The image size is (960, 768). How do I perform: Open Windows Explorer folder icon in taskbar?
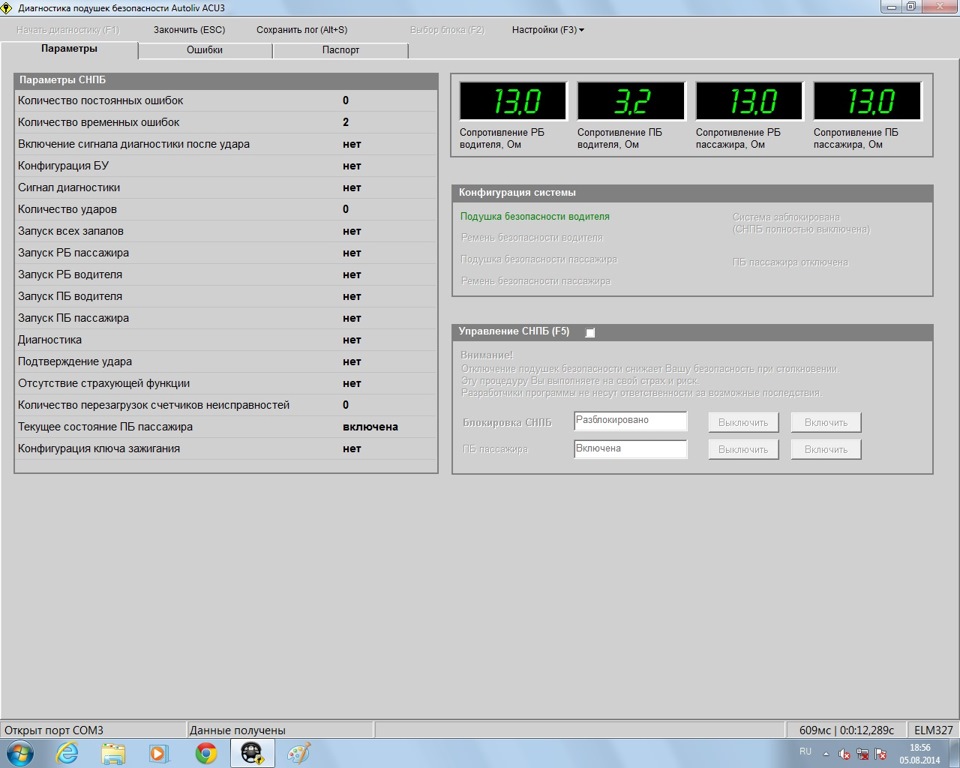pos(113,753)
